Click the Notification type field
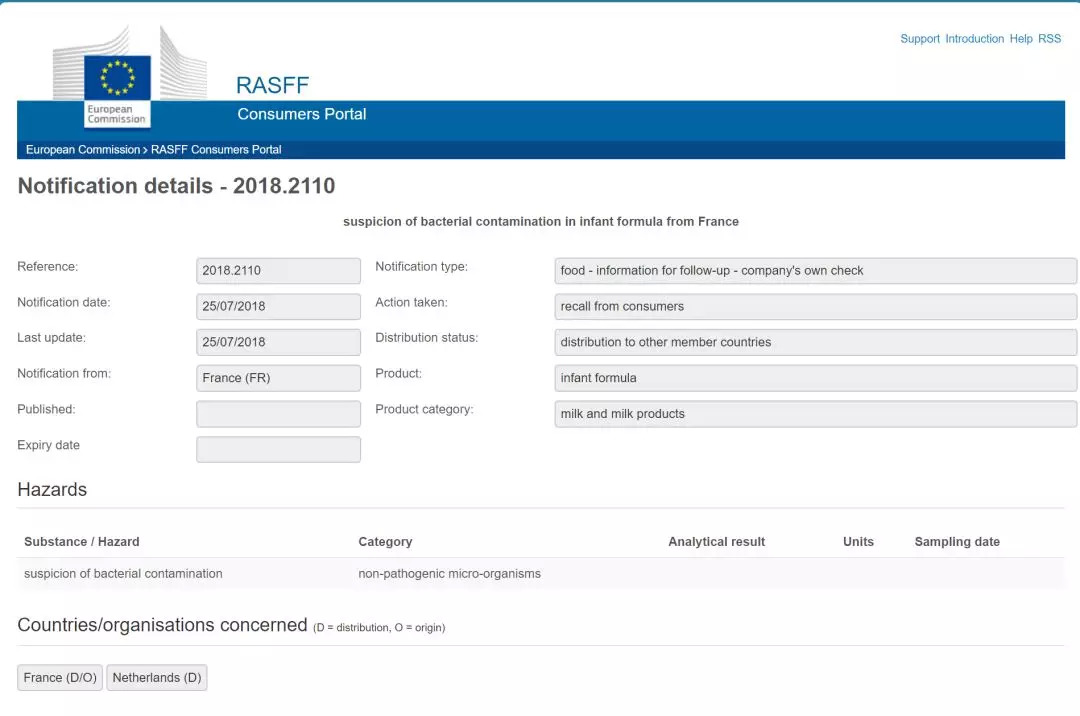This screenshot has width=1080, height=716. point(816,271)
